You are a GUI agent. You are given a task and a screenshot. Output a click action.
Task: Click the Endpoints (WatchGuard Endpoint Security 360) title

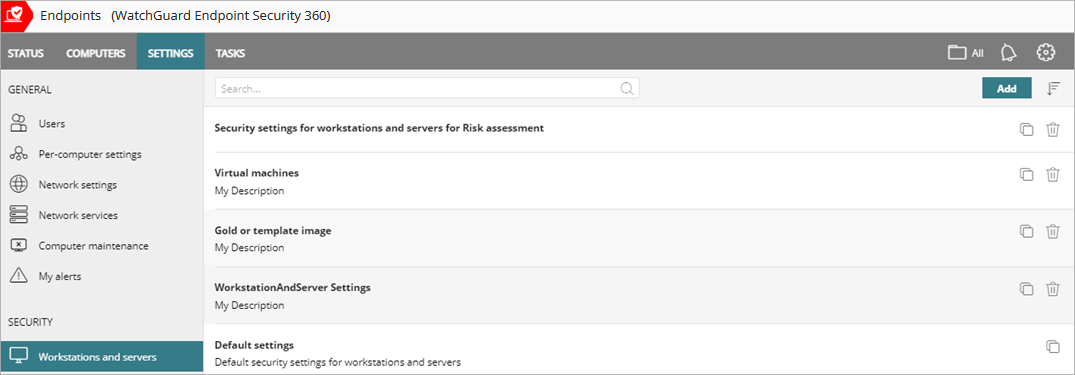pos(186,16)
